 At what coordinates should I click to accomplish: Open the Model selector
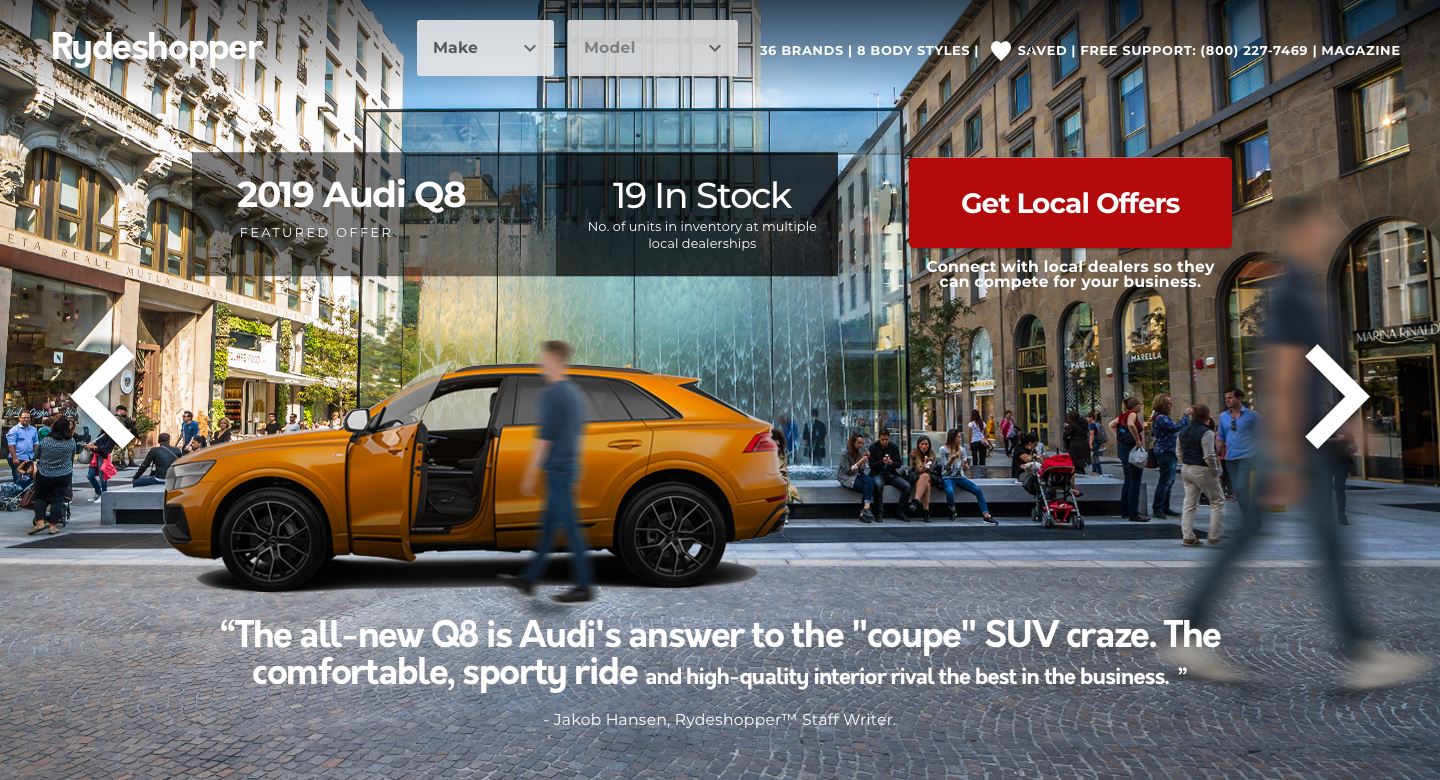click(652, 48)
